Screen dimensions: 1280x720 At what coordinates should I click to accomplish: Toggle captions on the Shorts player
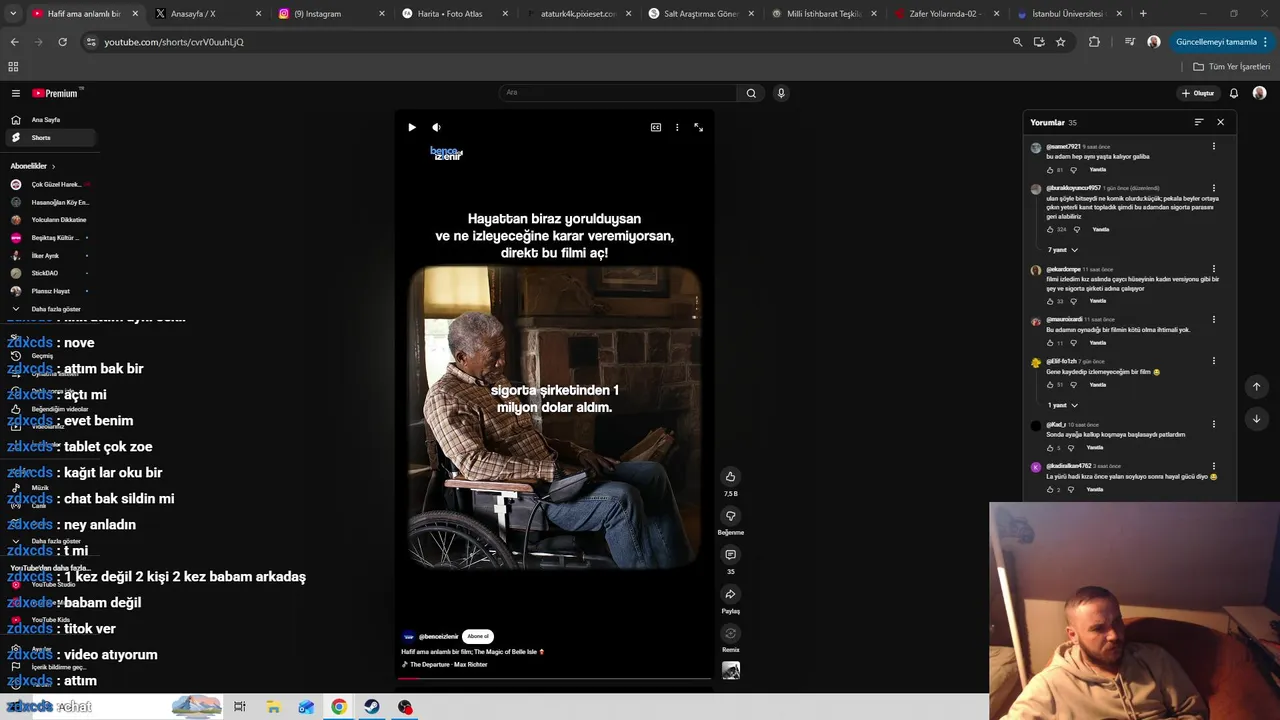656,127
